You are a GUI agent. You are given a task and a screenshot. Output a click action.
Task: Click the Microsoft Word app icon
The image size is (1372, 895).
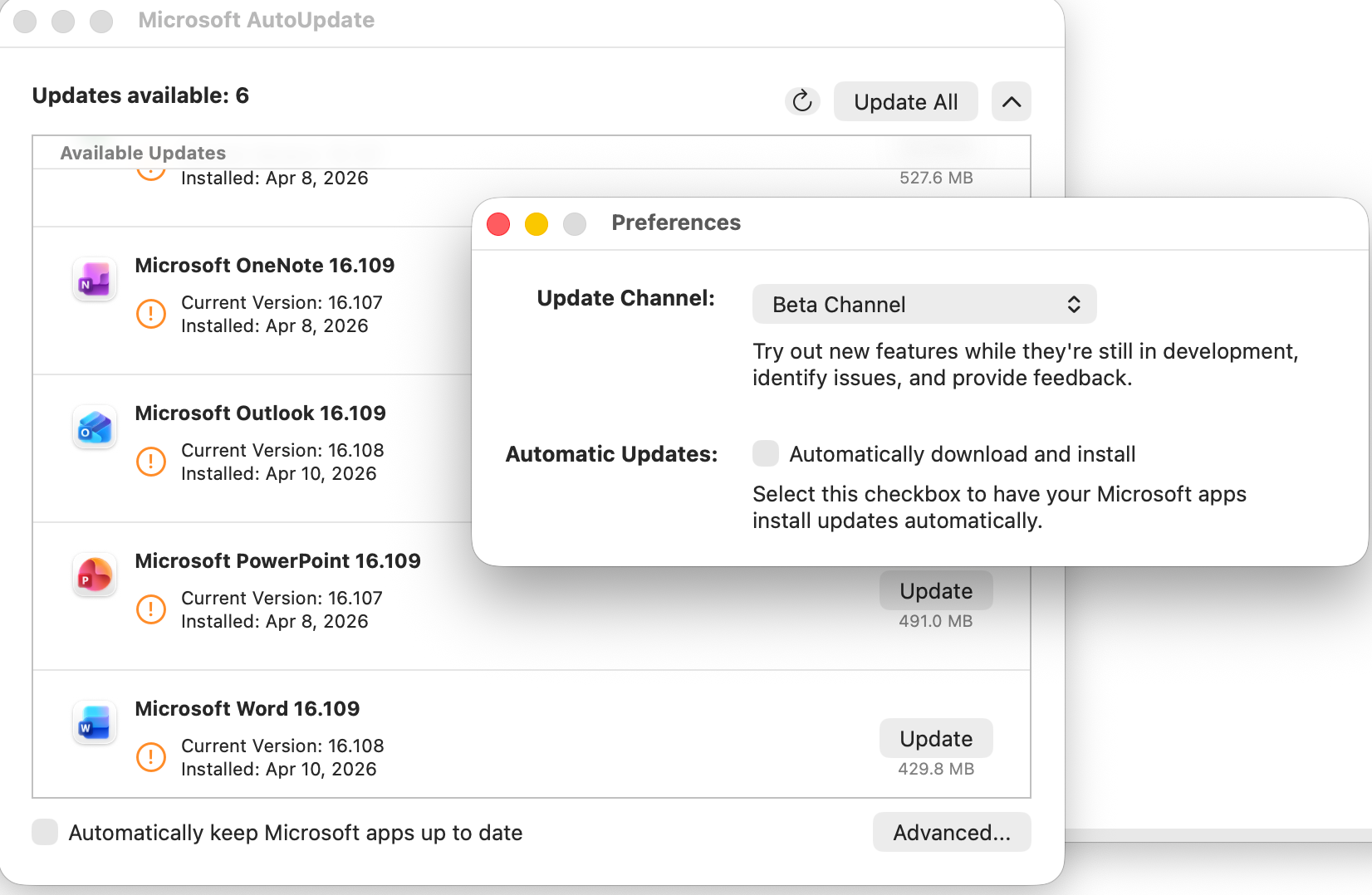point(95,722)
